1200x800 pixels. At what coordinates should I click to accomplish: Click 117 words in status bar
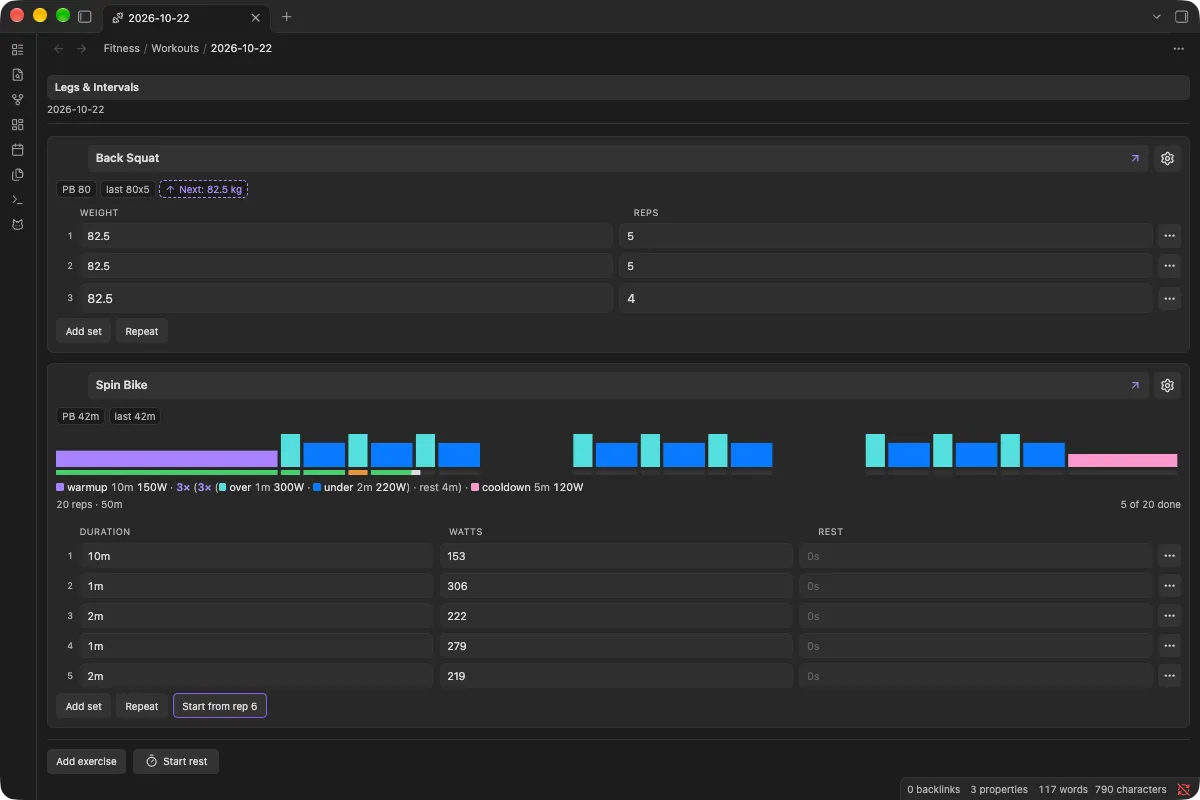pos(1062,789)
